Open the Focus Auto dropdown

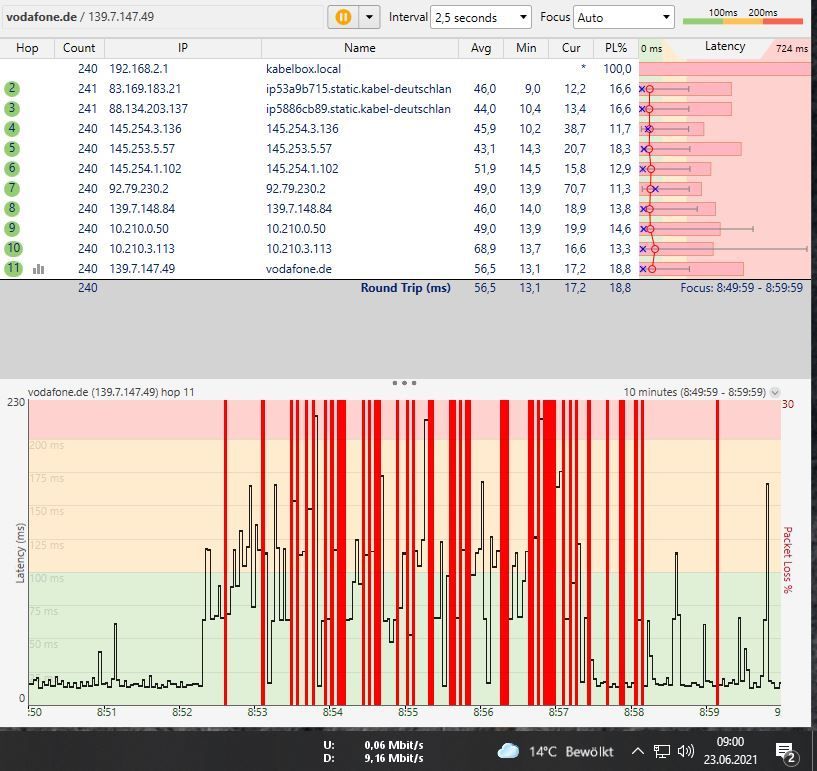(x=624, y=18)
